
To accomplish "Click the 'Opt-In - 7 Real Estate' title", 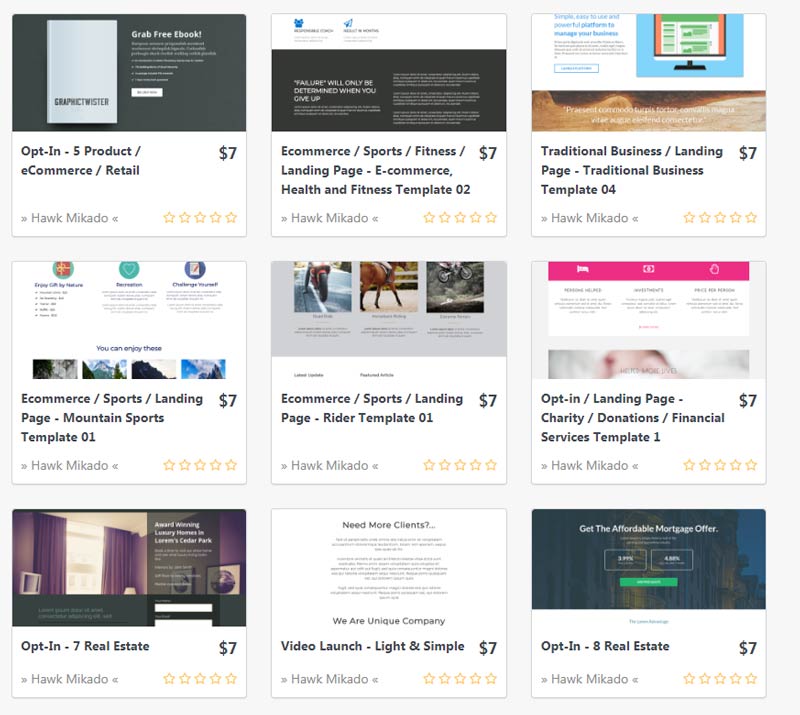I will point(85,646).
